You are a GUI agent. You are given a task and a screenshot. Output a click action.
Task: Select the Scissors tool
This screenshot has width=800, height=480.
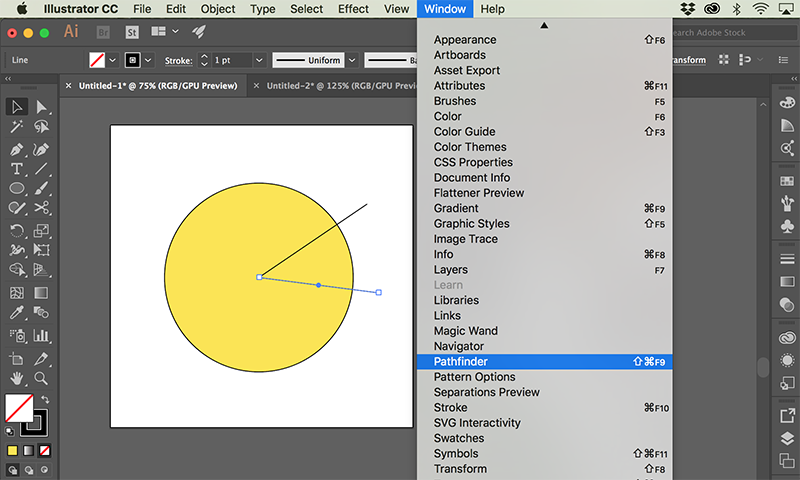[41, 208]
